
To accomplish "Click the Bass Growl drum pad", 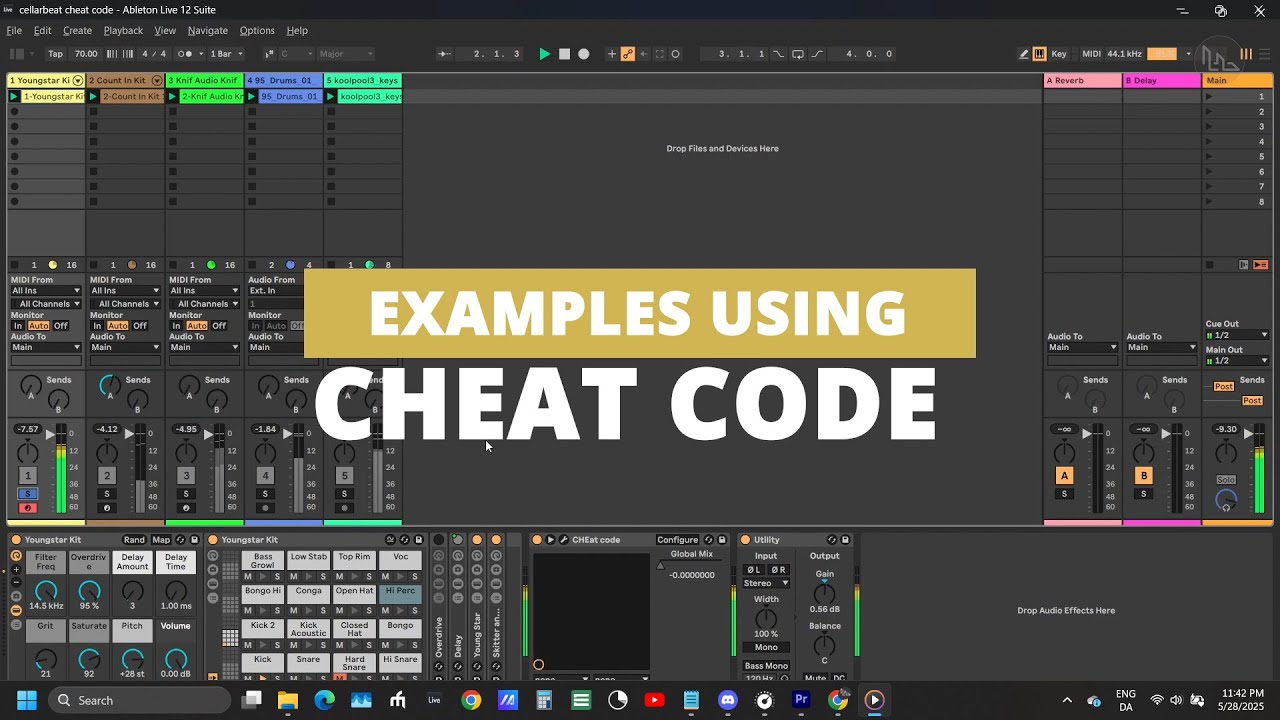I will [x=263, y=561].
